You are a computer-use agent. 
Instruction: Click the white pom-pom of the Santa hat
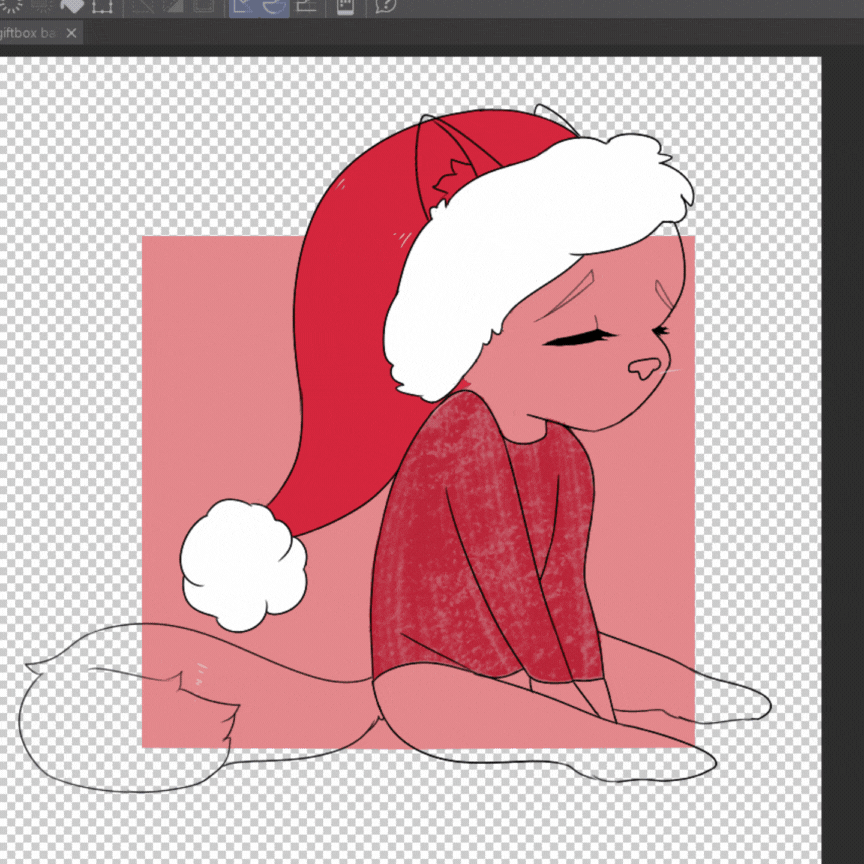[243, 565]
